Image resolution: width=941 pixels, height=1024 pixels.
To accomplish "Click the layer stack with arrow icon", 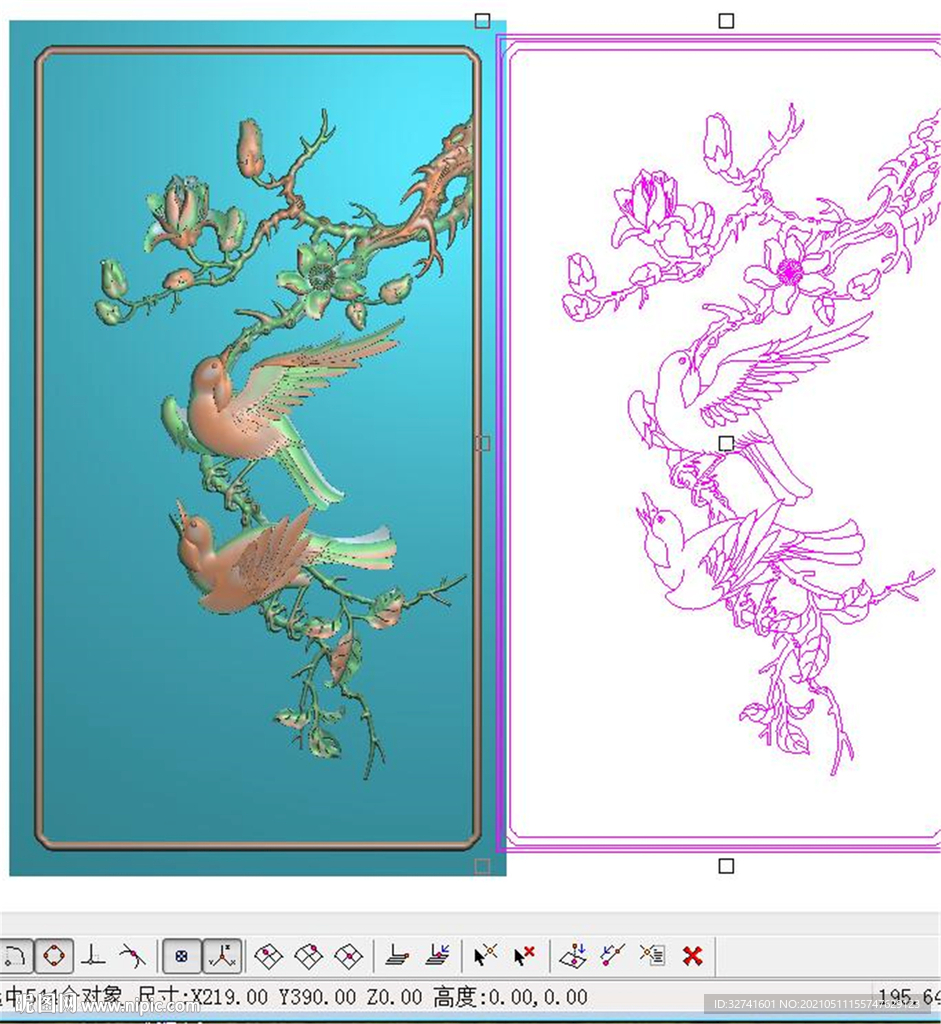I will click(x=437, y=956).
